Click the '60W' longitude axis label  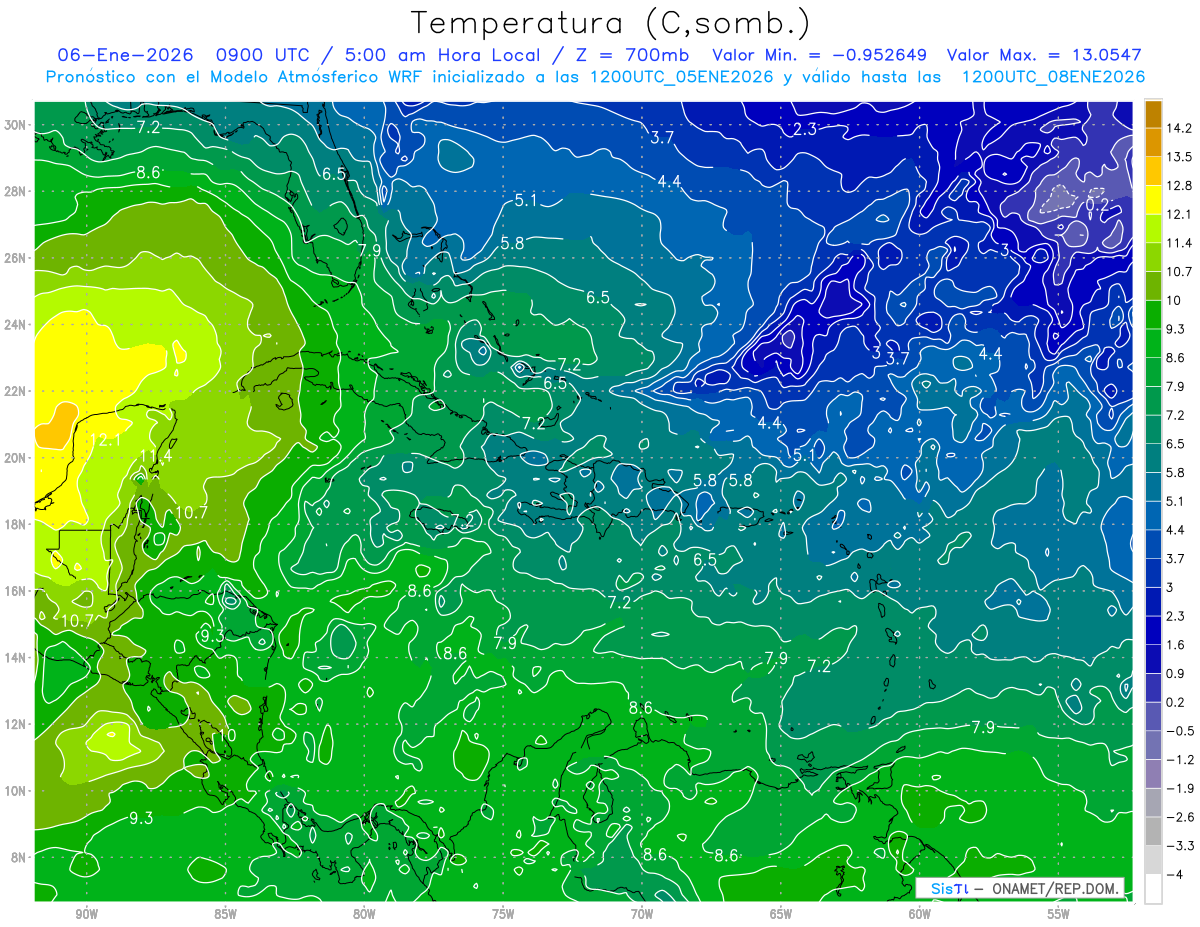[x=920, y=914]
